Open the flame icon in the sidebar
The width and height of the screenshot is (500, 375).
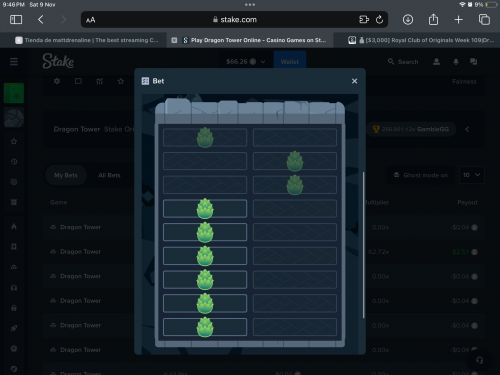click(x=14, y=226)
